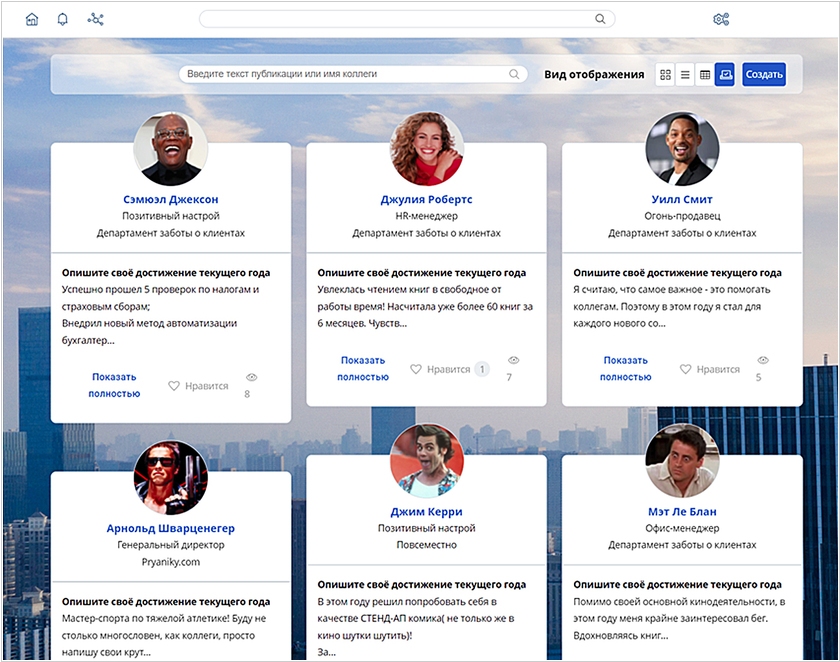Open notifications bell icon

pyautogui.click(x=63, y=20)
